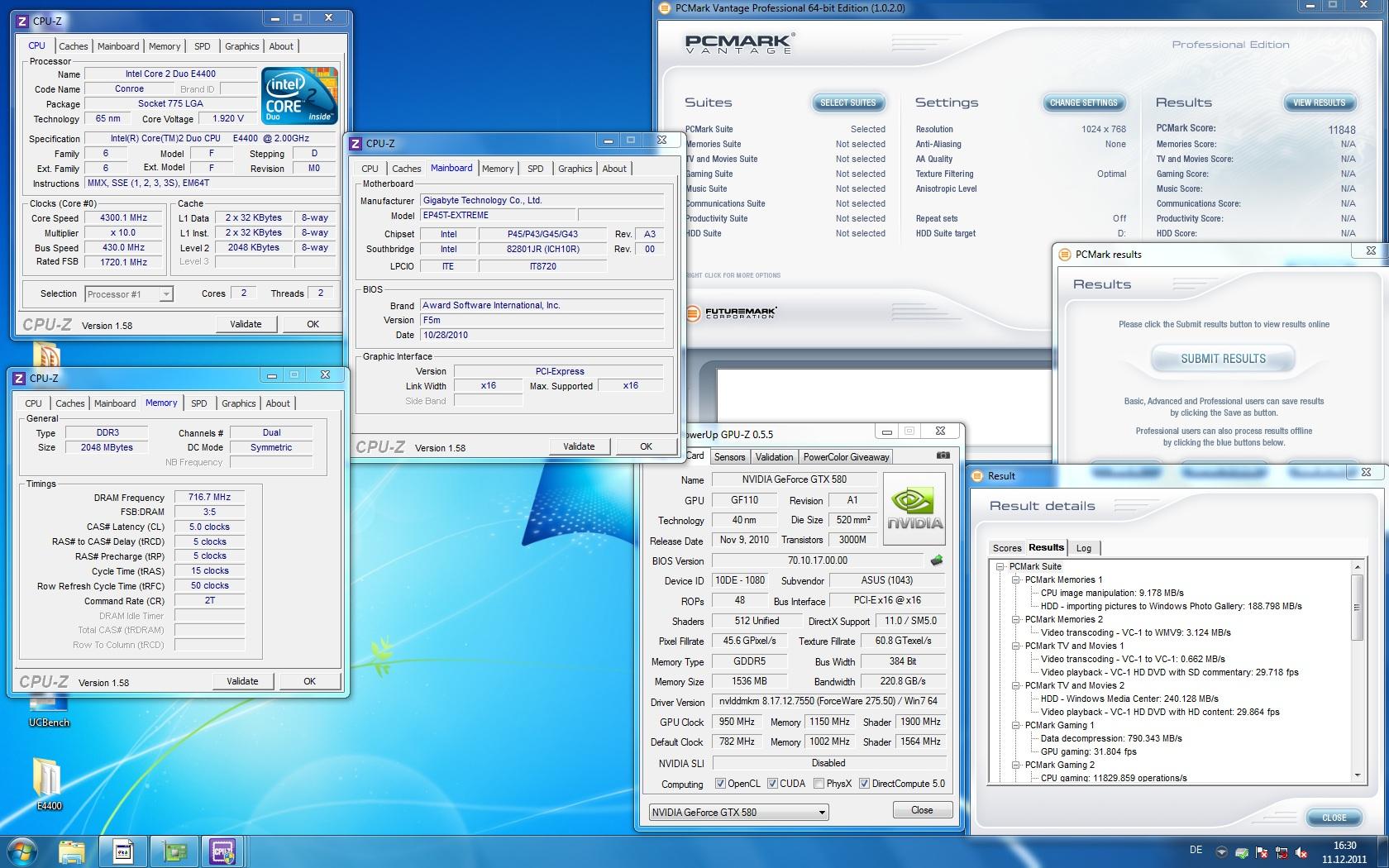
Task: Click the results list scroll down arrow
Action: 1357,775
